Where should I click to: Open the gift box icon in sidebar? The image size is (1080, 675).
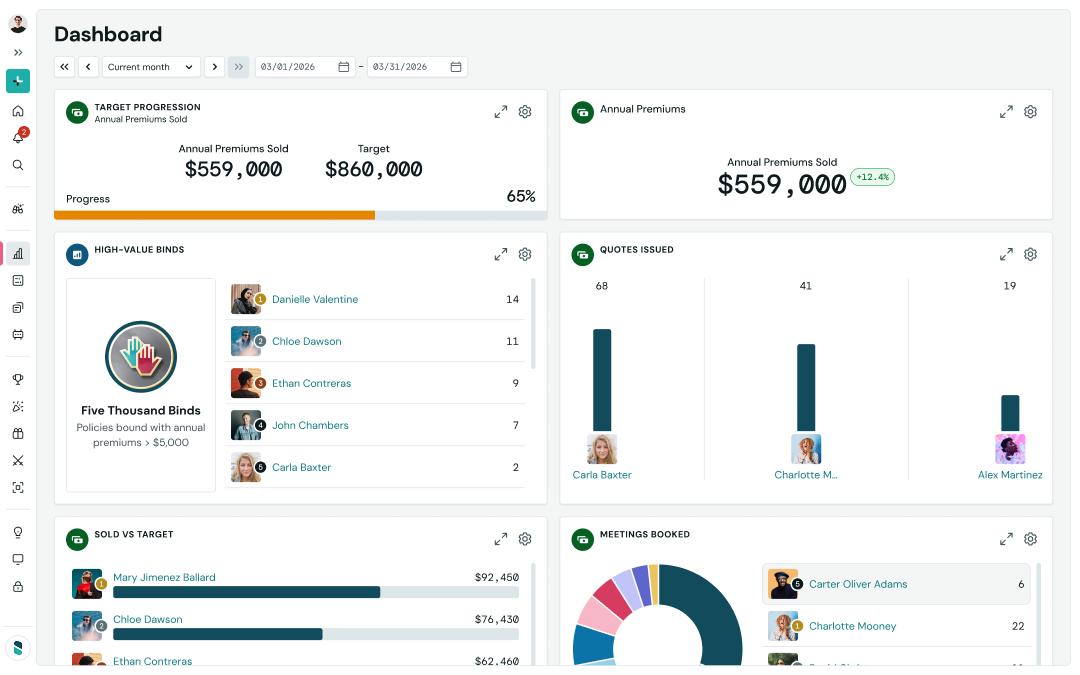[x=18, y=433]
